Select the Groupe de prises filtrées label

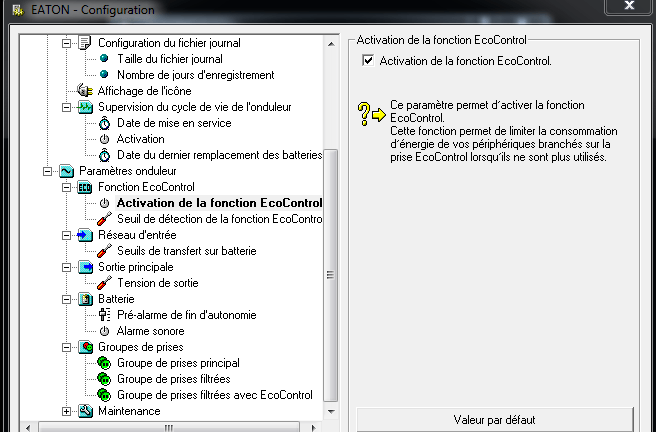pyautogui.click(x=174, y=379)
